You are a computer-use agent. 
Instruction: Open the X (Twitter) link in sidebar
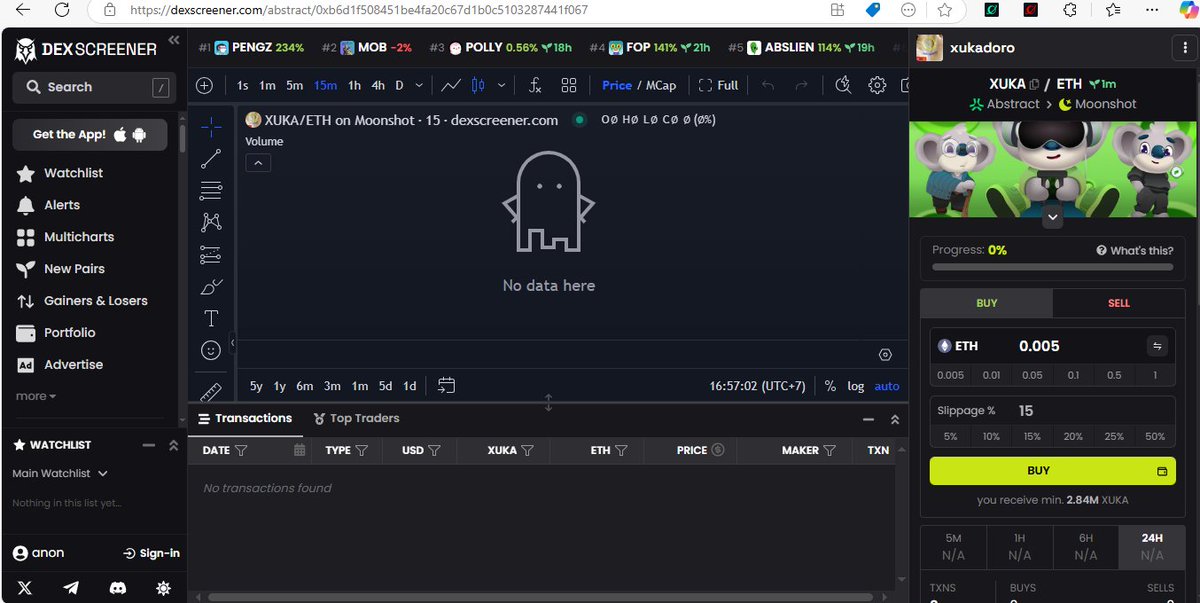25,589
